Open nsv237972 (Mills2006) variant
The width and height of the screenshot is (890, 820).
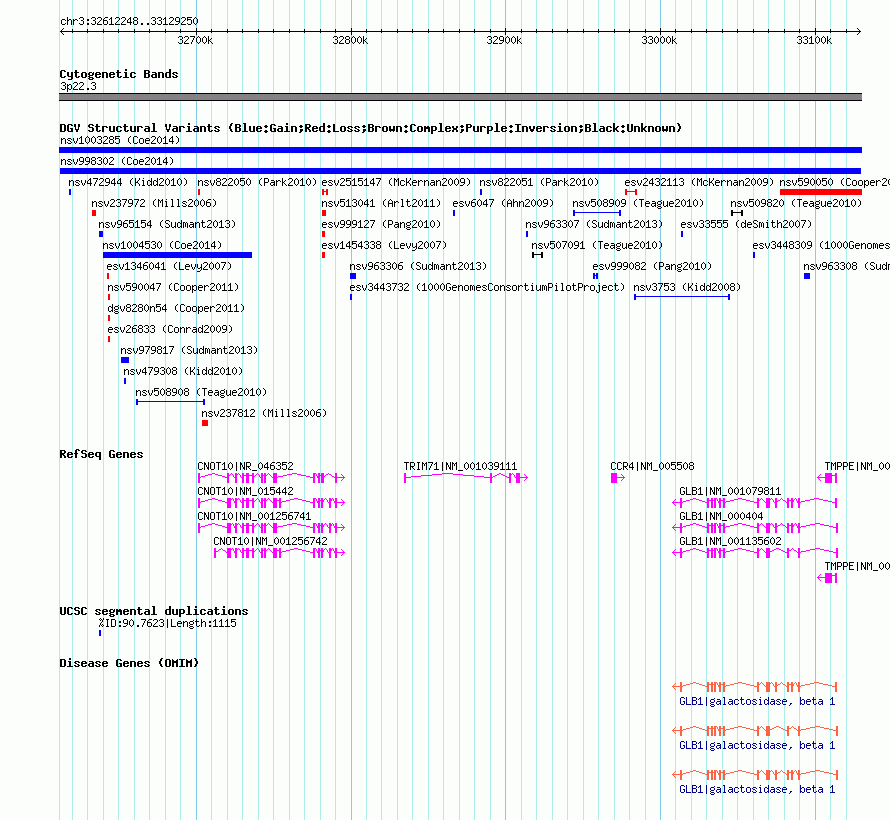[x=154, y=203]
